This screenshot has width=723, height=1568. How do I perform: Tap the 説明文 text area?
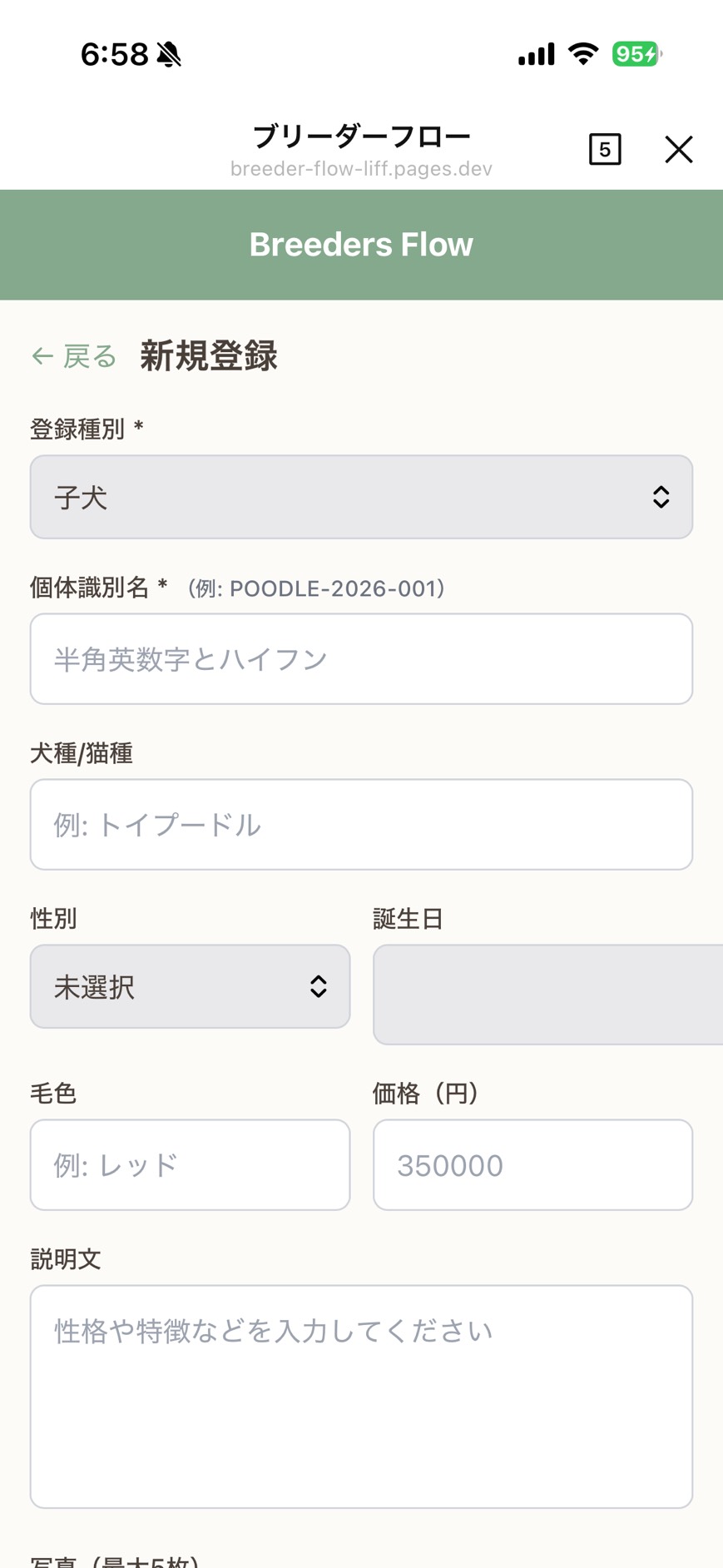pos(361,1397)
